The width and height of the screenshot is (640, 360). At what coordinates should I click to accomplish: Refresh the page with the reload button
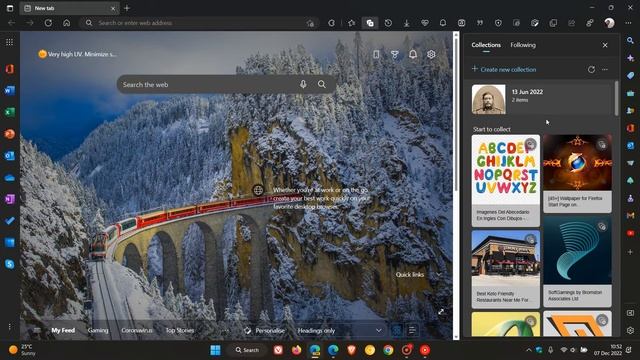(x=48, y=23)
